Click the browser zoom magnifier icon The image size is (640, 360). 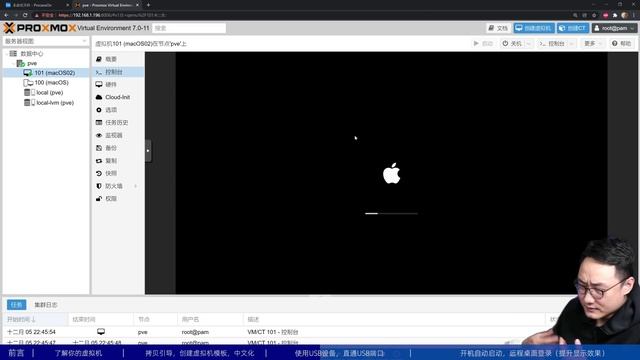576,15
